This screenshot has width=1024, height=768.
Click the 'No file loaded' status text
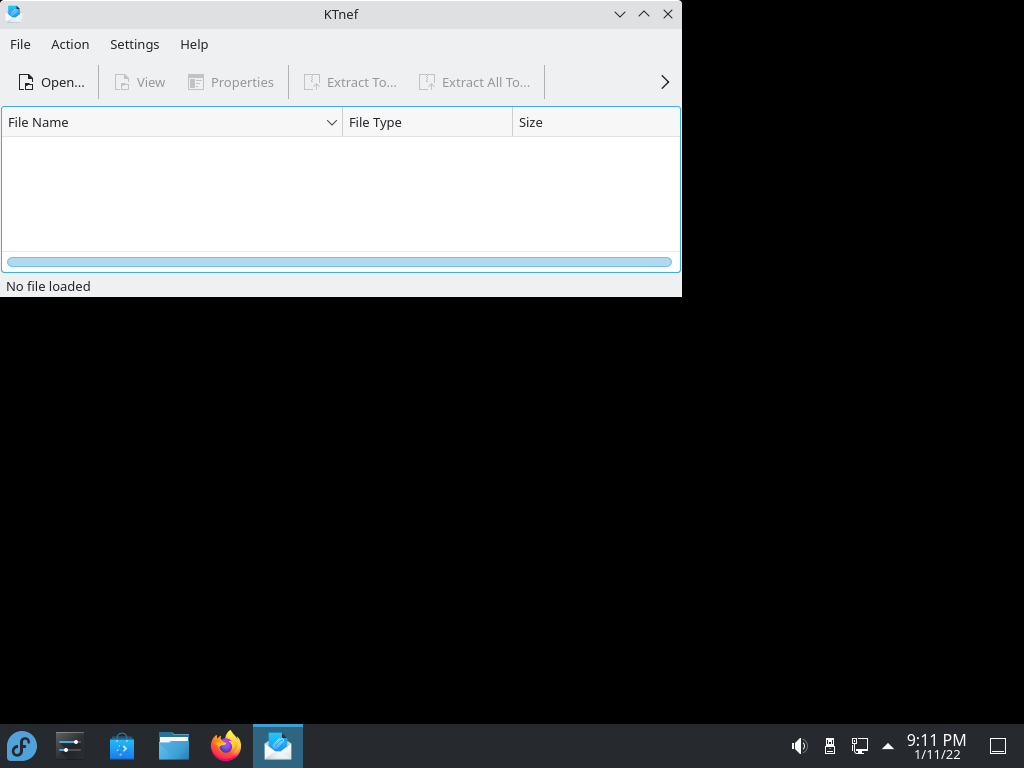pyautogui.click(x=48, y=286)
